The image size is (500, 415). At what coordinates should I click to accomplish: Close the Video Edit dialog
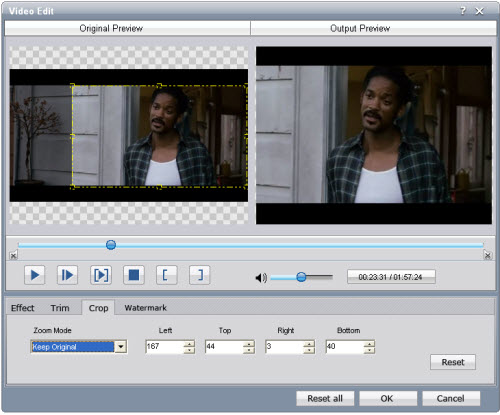pos(479,11)
